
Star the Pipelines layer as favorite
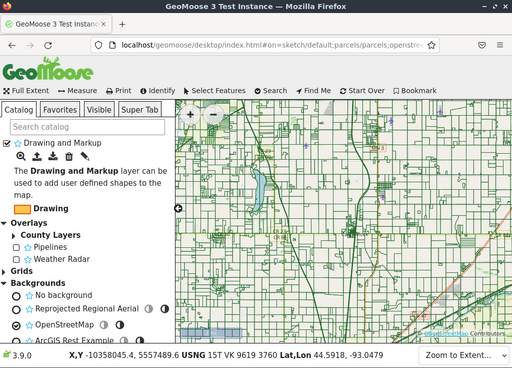coord(28,247)
